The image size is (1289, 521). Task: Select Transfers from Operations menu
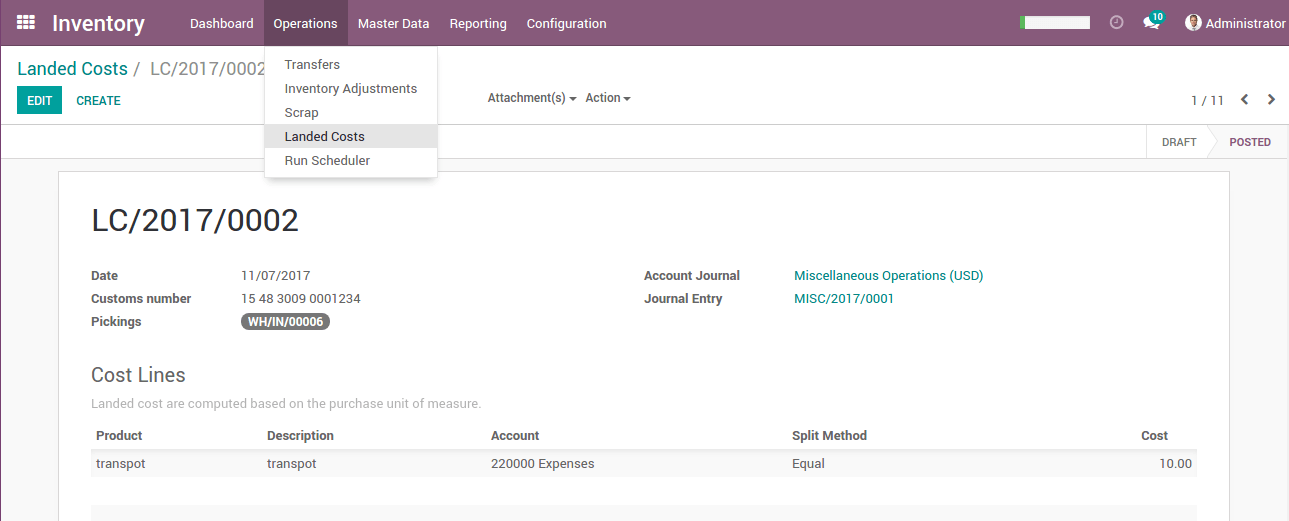point(312,65)
